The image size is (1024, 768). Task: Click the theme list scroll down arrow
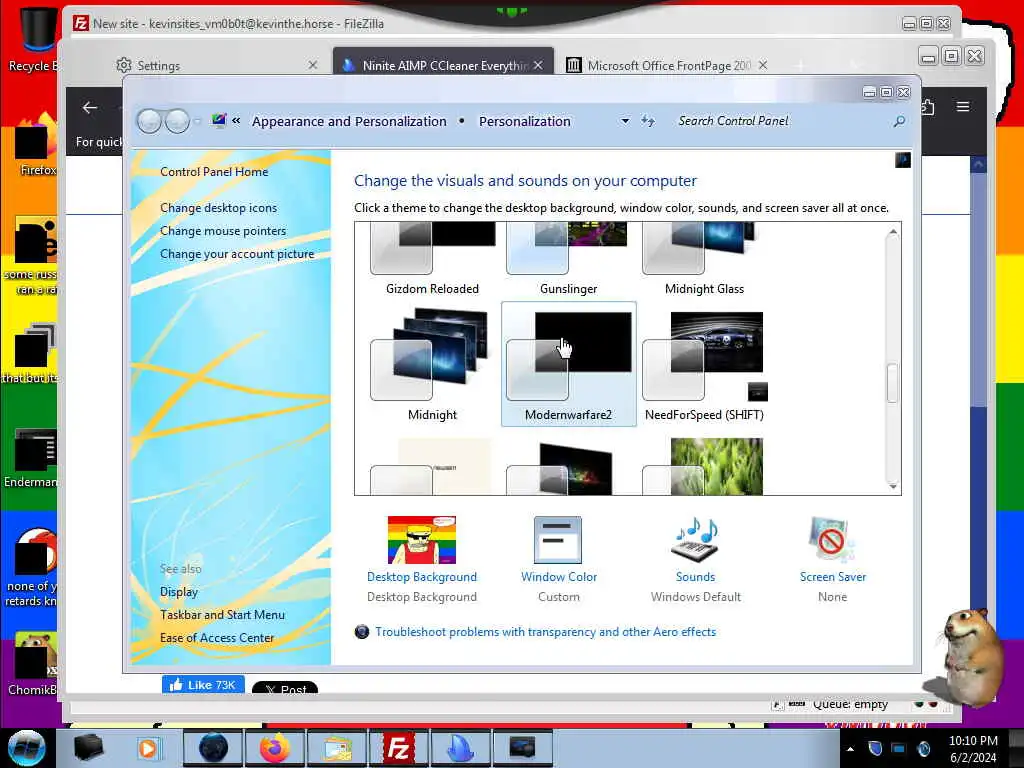pos(893,486)
